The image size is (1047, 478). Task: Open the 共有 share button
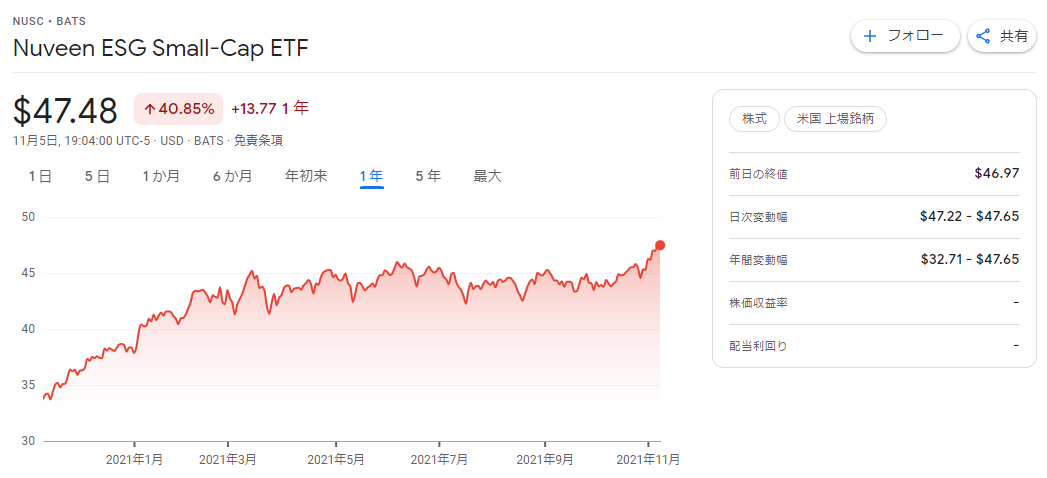click(x=1002, y=36)
